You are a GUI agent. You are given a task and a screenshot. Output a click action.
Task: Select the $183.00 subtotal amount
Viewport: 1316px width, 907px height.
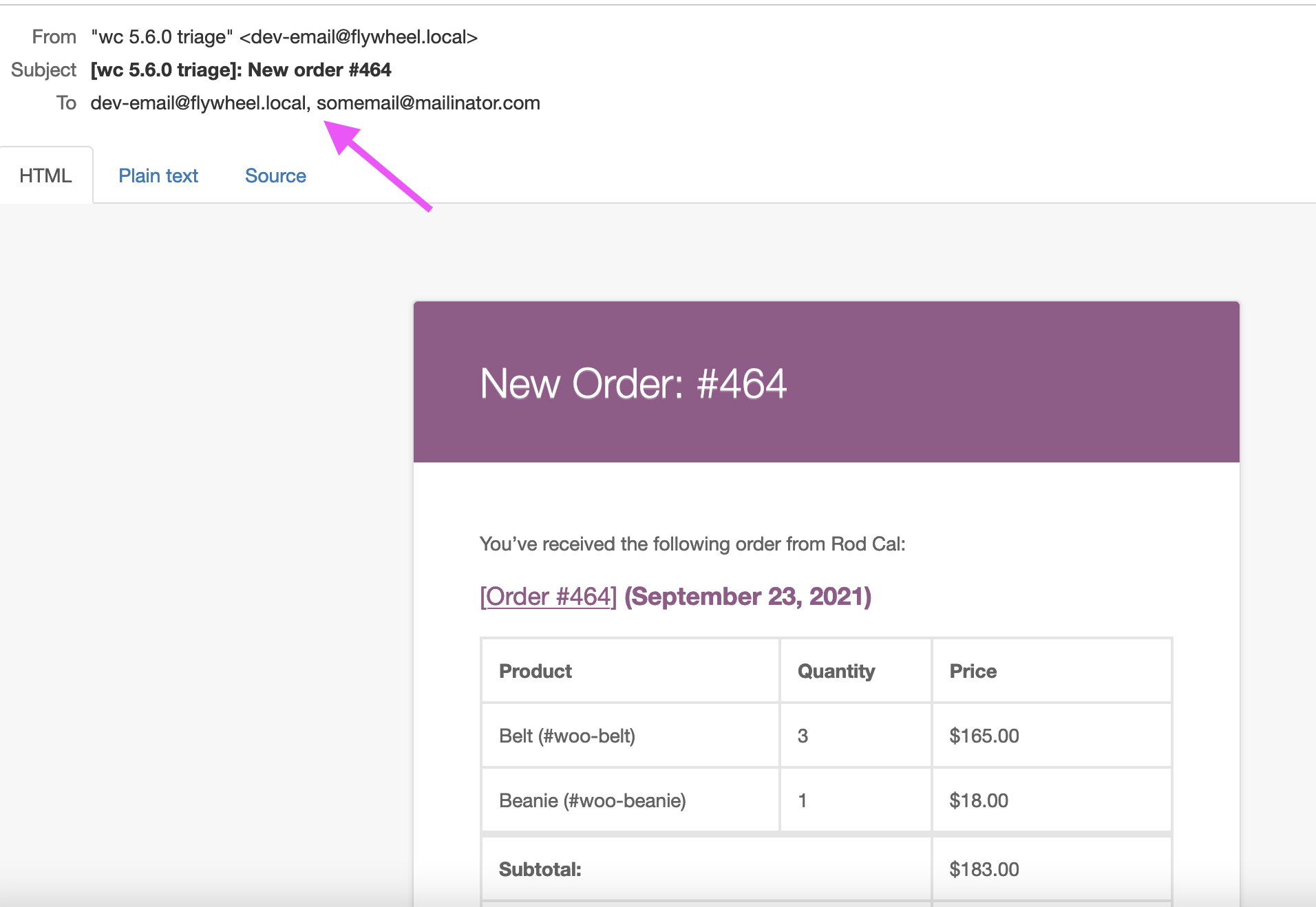coord(984,868)
